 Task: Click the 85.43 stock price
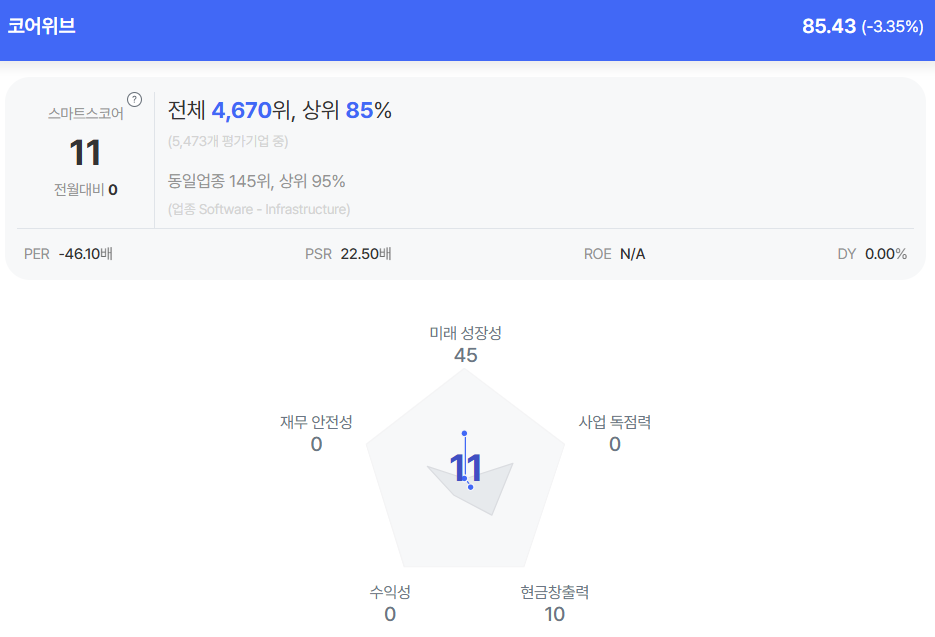[829, 27]
